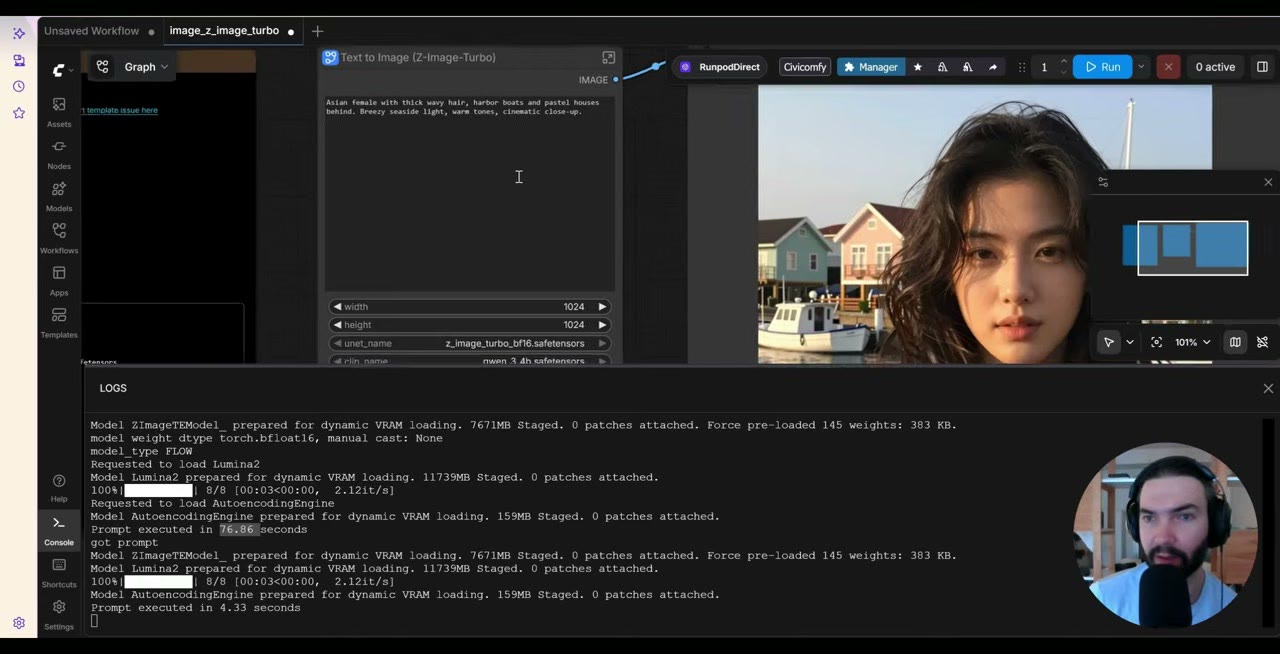
Task: Click the gear icon in browser sidebar
Action: [19, 623]
